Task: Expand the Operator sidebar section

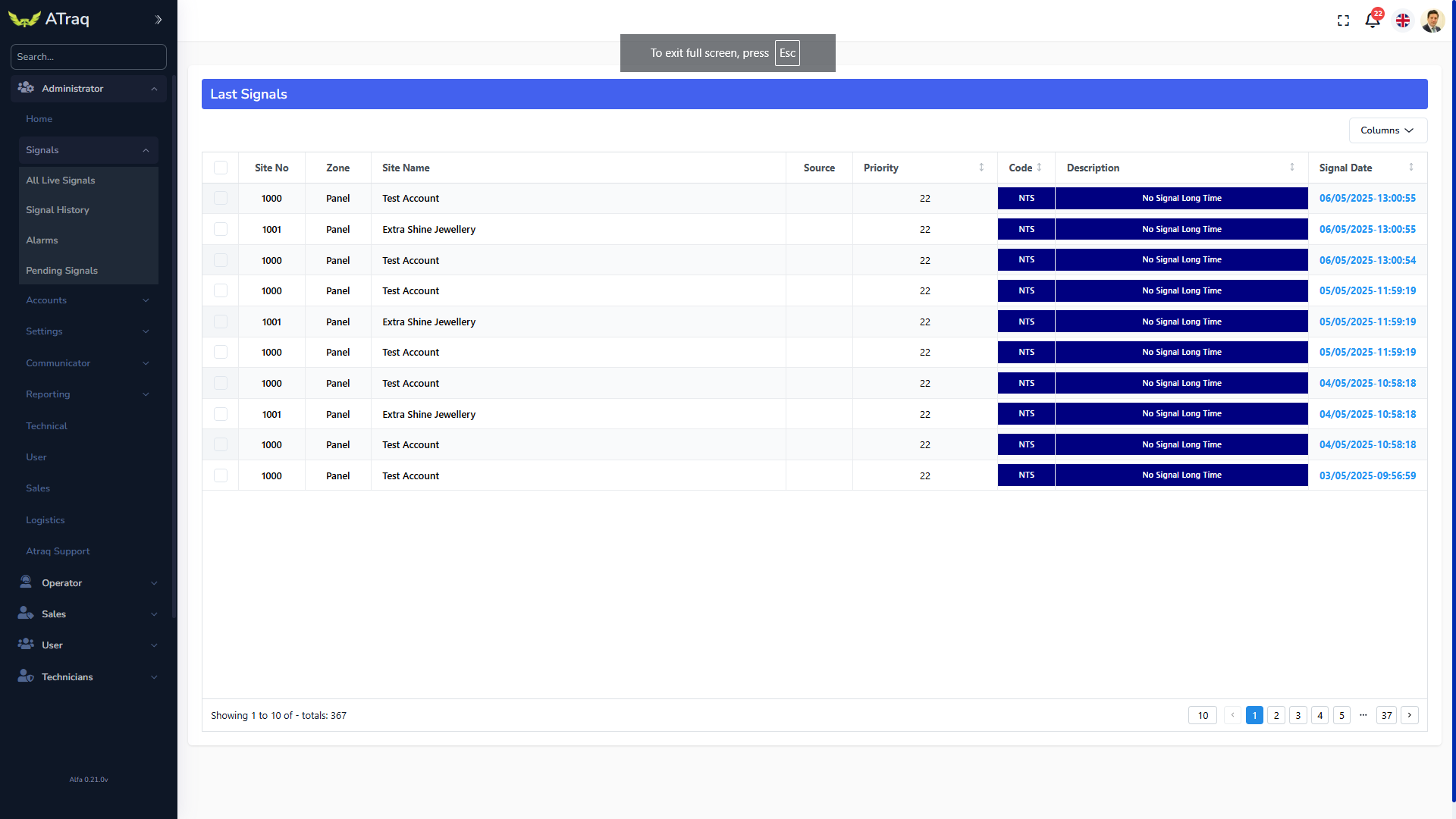Action: click(x=88, y=582)
